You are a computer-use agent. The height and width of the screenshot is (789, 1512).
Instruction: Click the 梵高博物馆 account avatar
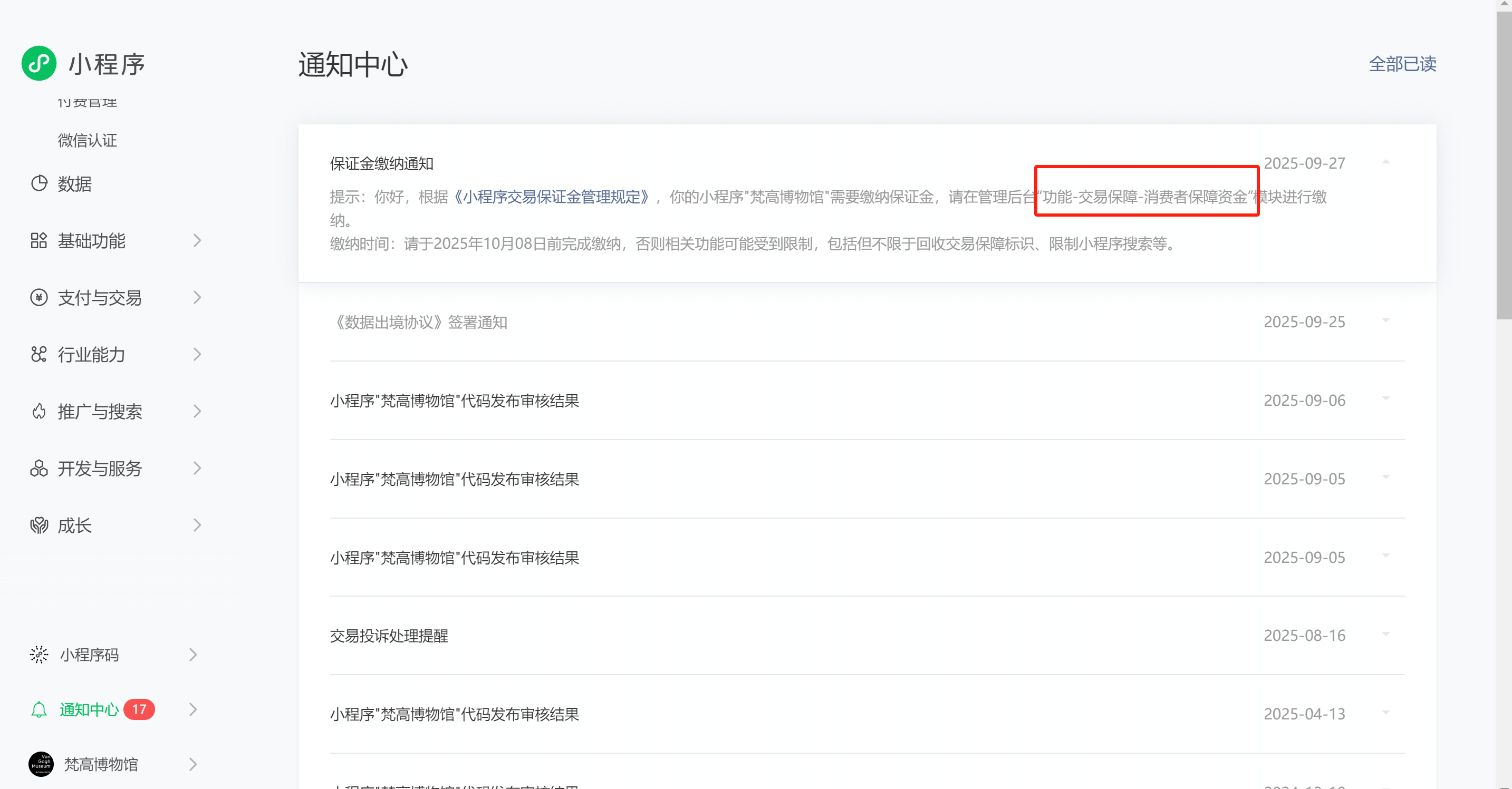point(41,764)
